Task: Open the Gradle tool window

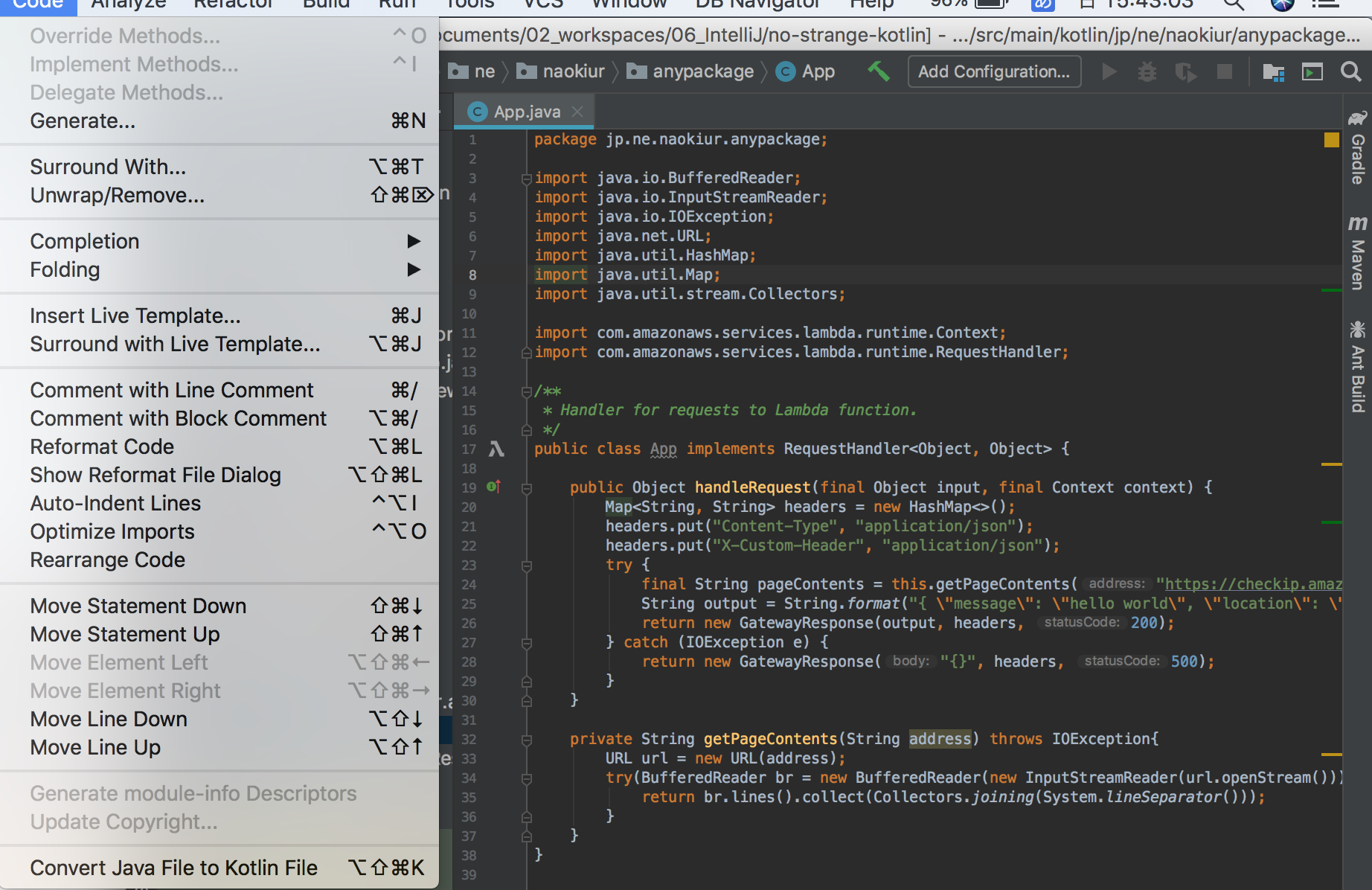Action: (1358, 147)
